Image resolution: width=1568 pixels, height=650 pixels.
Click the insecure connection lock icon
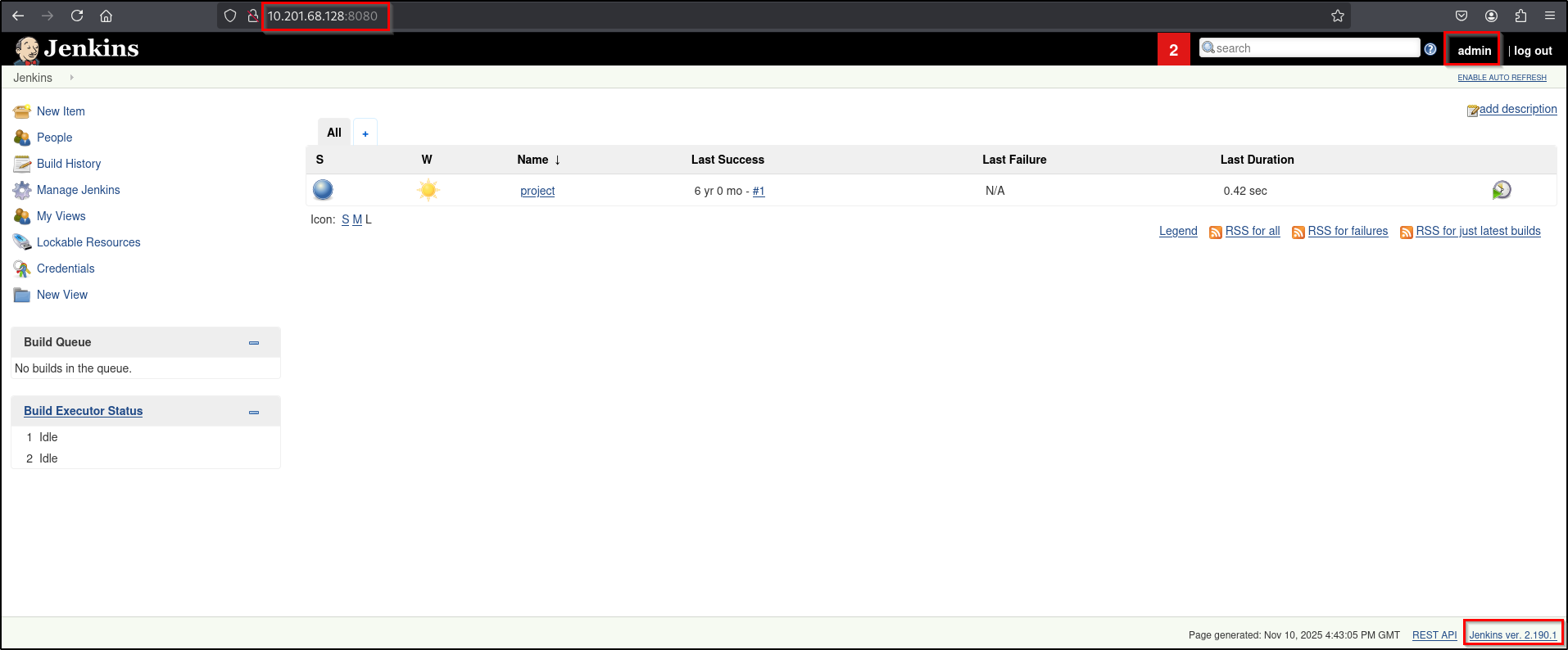point(253,16)
